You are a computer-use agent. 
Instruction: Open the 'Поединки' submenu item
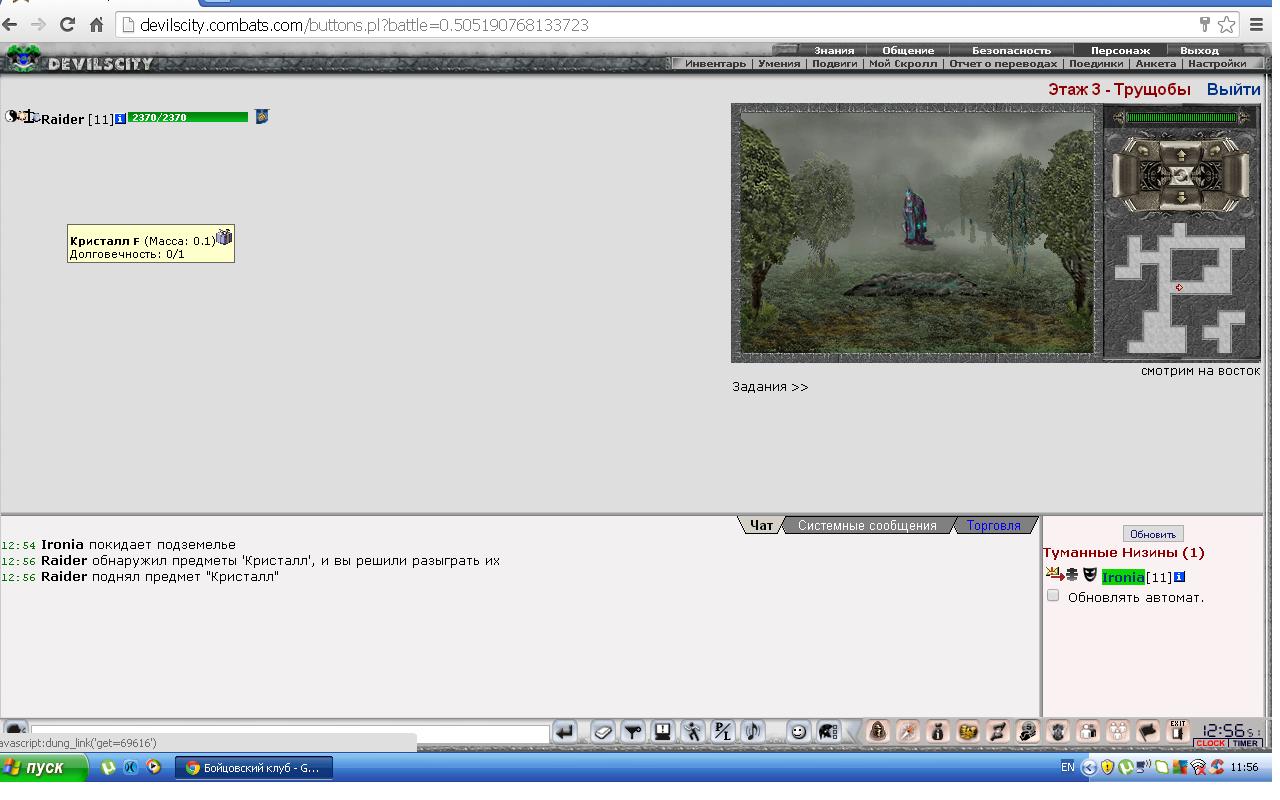click(x=1096, y=64)
